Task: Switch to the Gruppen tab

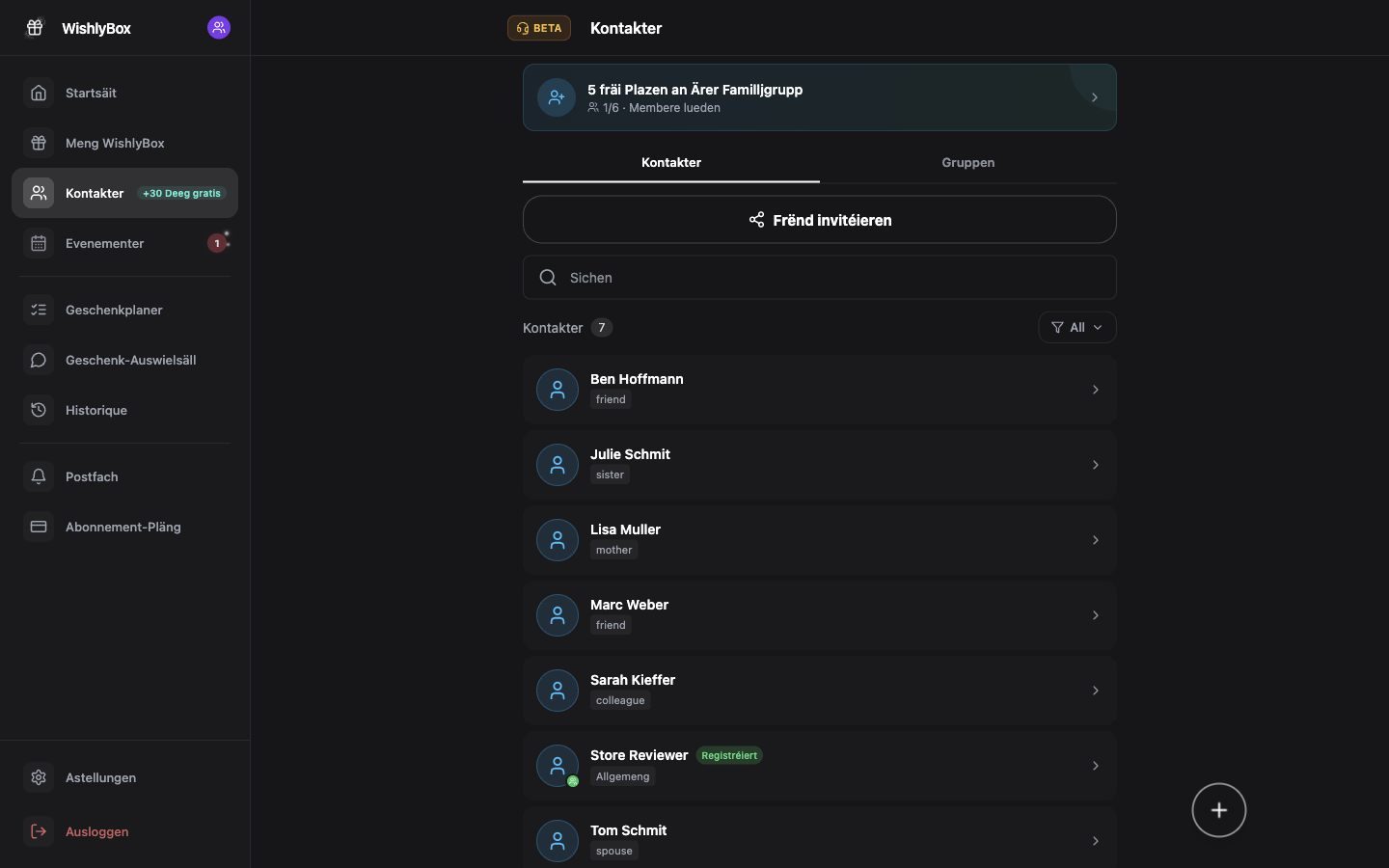Action: pyautogui.click(x=968, y=162)
